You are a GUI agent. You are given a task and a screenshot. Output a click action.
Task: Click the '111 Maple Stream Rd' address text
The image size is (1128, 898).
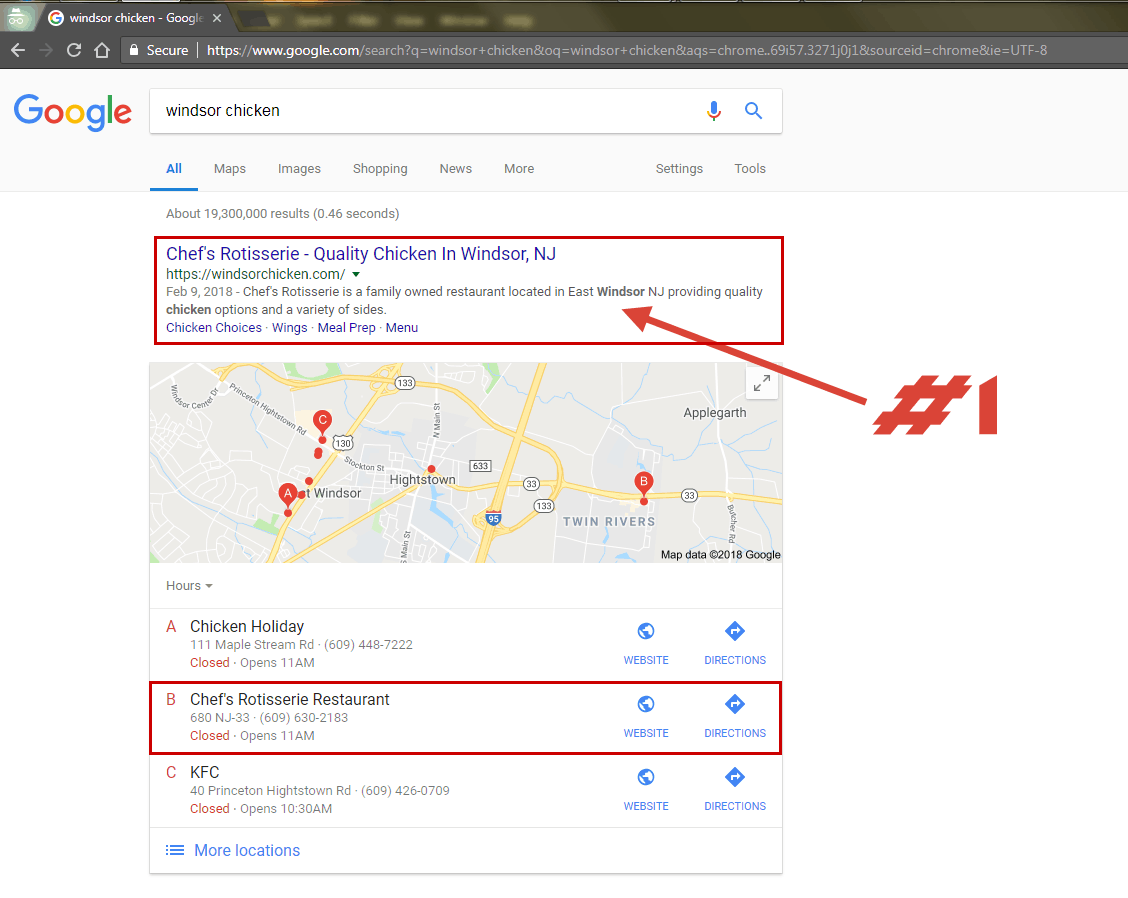(x=252, y=645)
